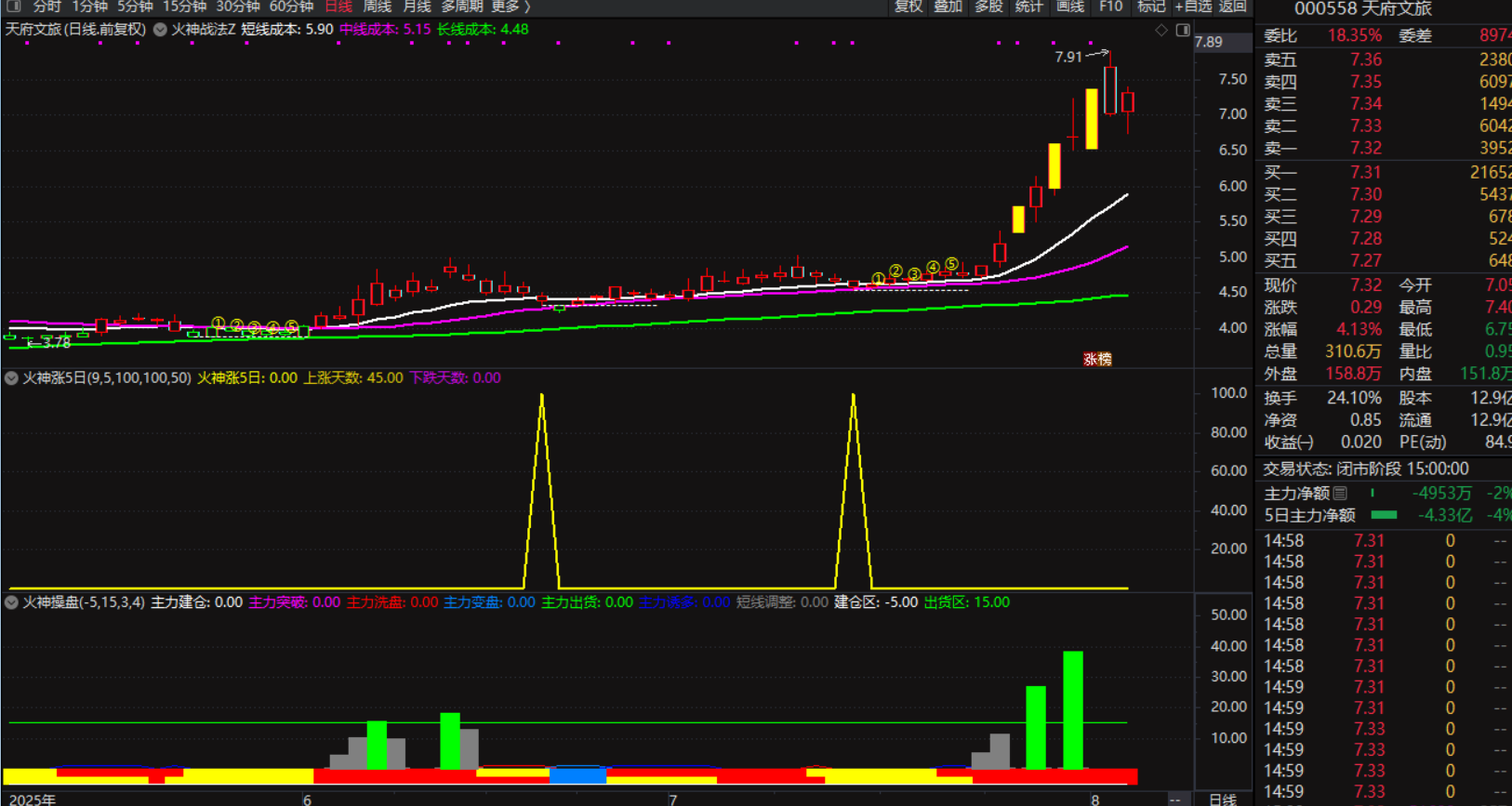Viewport: 1512px width, 806px height.
Task: Expand the 火神涨5日 indicator dropdown
Action: 12,378
